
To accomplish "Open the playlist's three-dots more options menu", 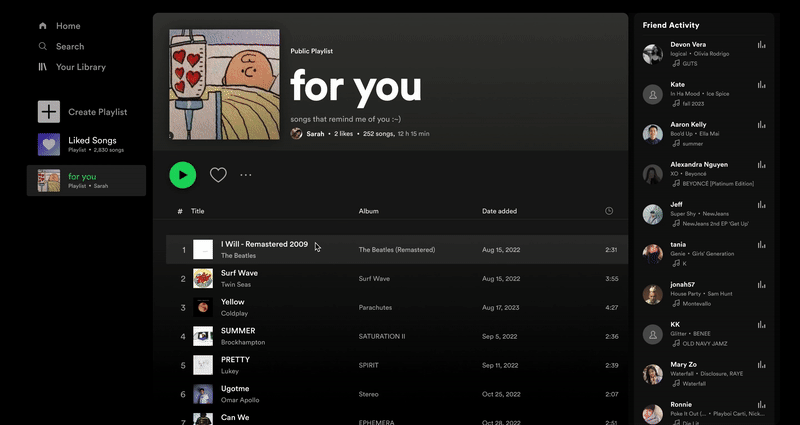I will [246, 175].
